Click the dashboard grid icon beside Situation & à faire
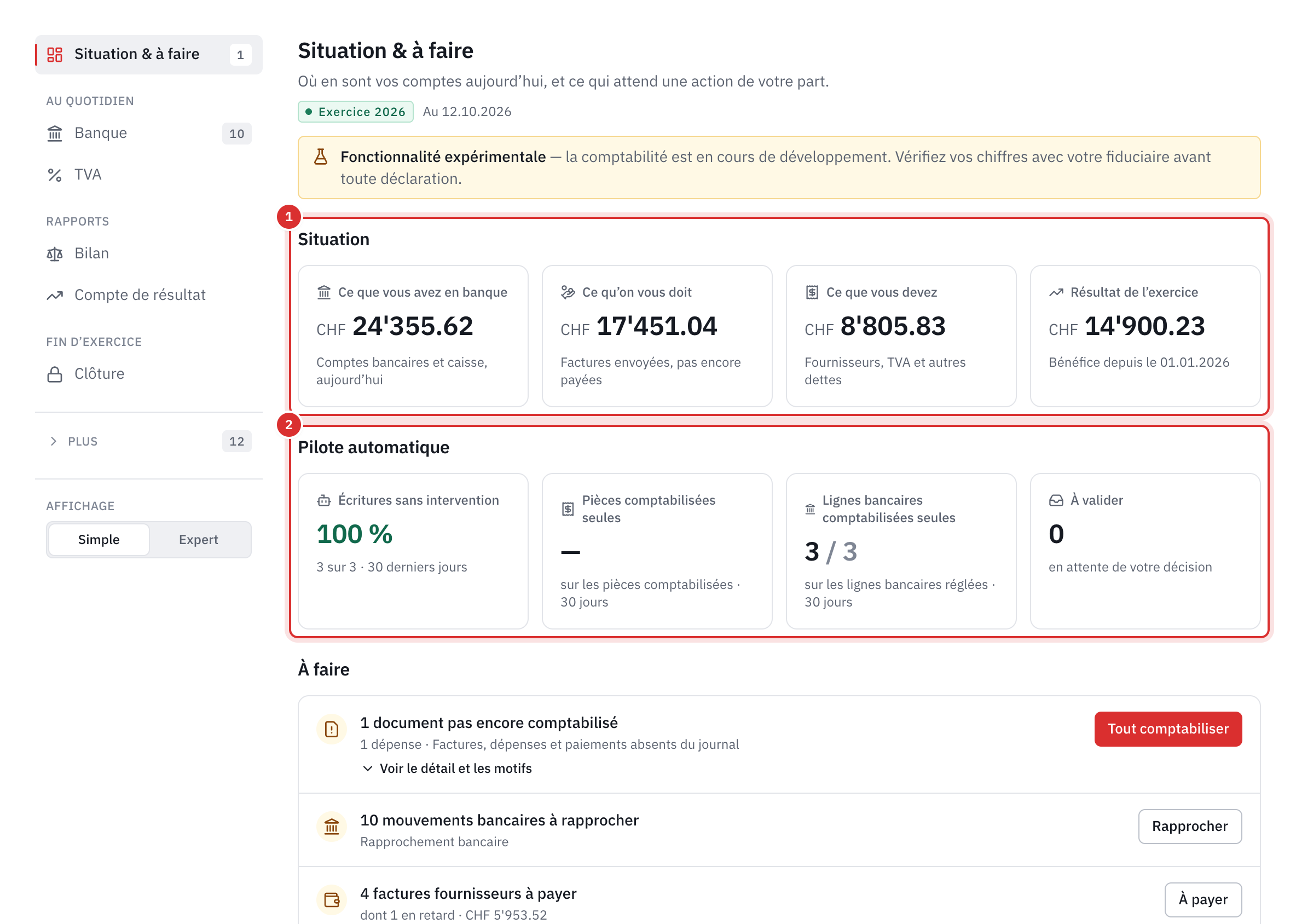Screen dimensions: 1296x924 (x=55, y=55)
